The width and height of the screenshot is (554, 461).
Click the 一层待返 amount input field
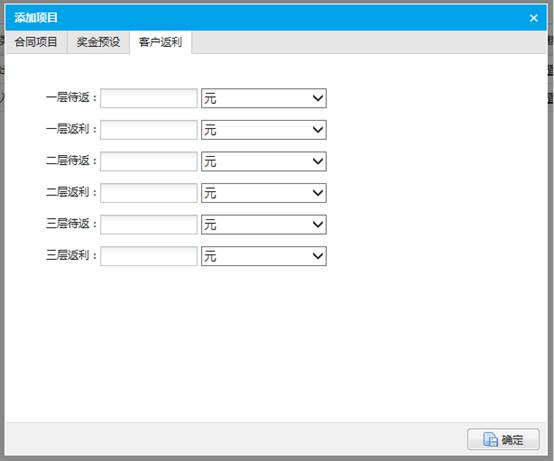click(149, 98)
